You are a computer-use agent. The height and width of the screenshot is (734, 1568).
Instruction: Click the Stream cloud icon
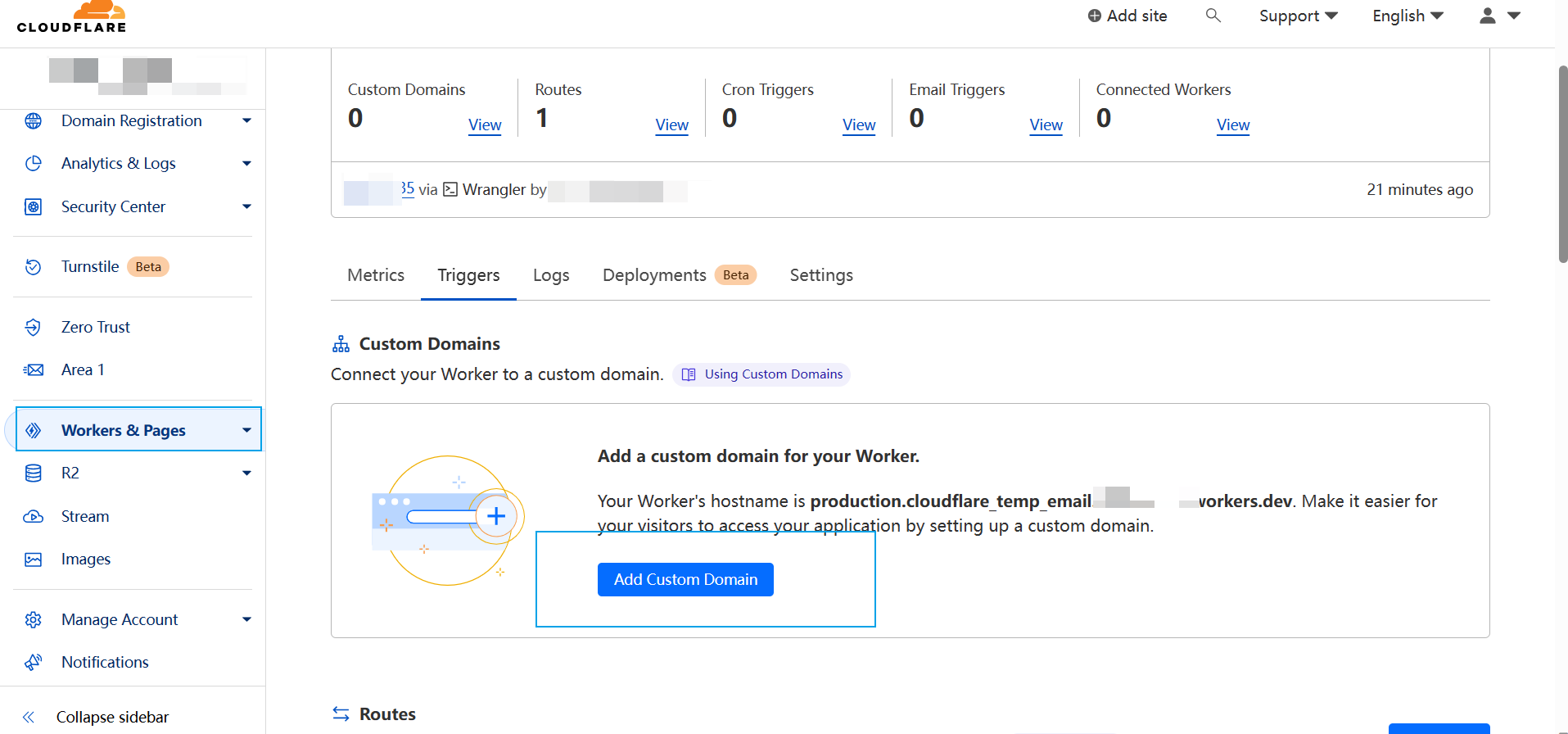pyautogui.click(x=33, y=517)
